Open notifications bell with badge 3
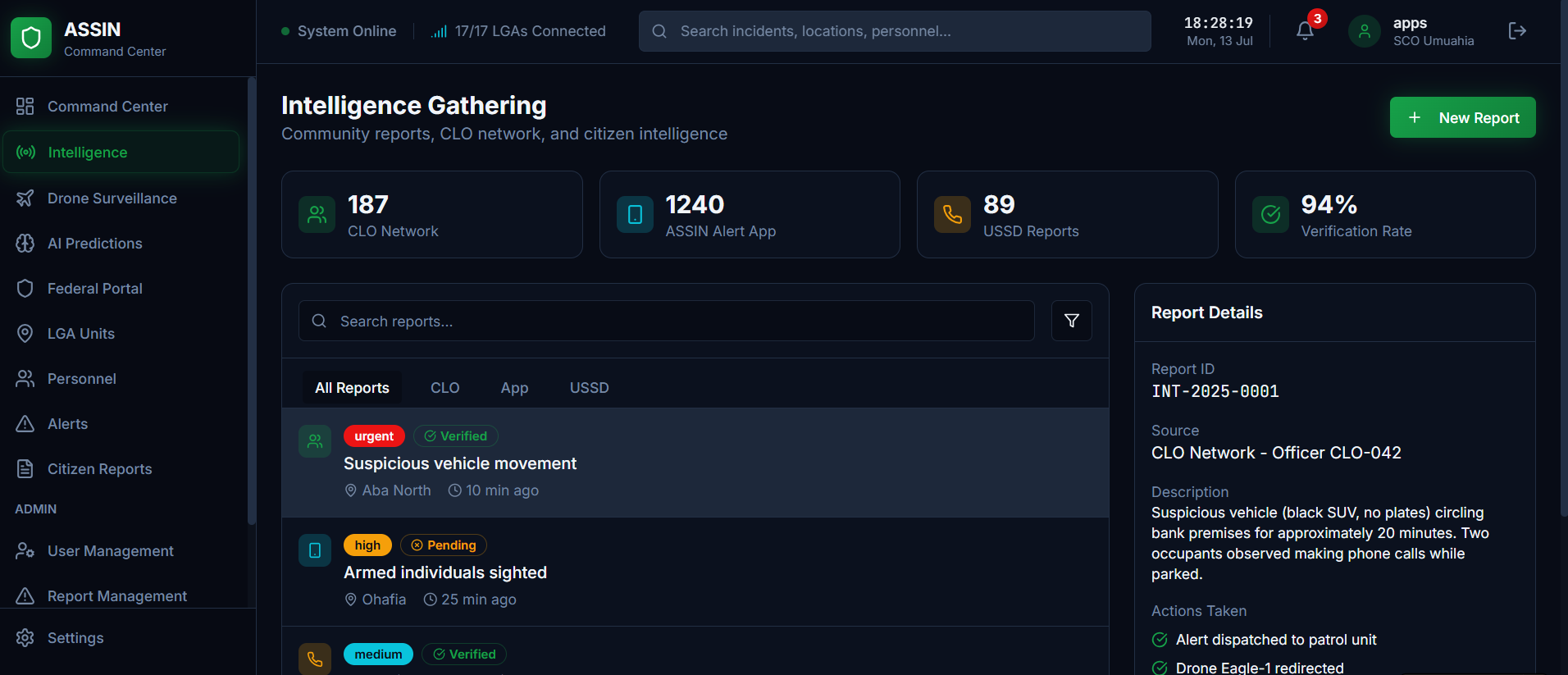 (x=1305, y=31)
